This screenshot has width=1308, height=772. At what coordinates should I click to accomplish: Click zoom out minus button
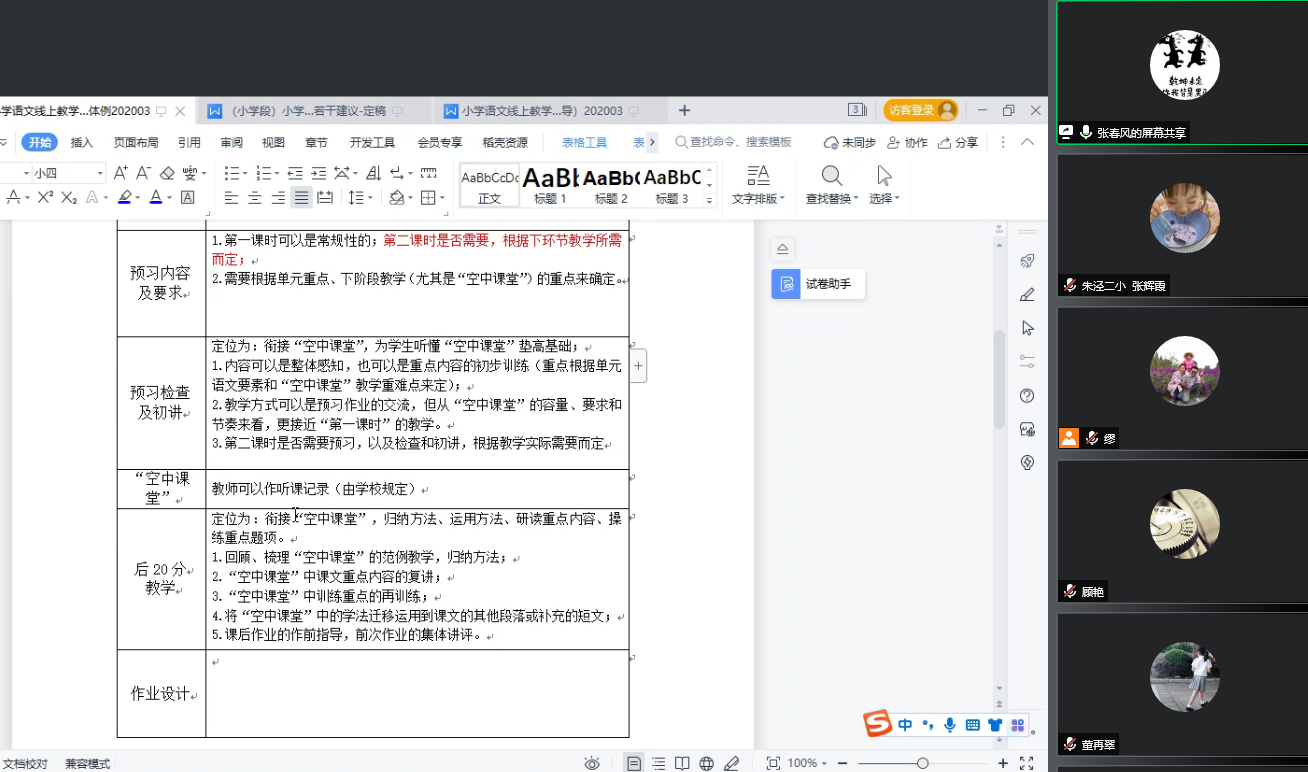(x=843, y=763)
